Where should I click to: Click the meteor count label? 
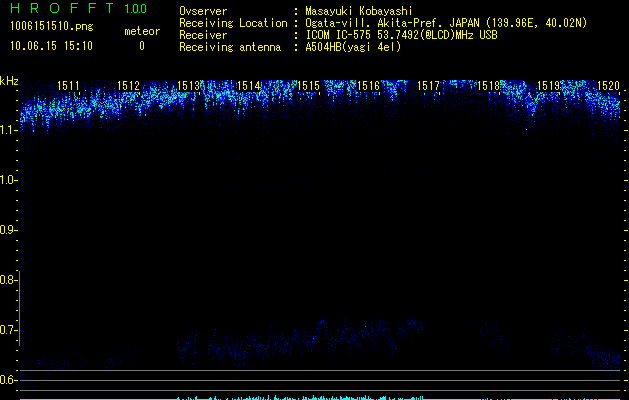tap(142, 31)
